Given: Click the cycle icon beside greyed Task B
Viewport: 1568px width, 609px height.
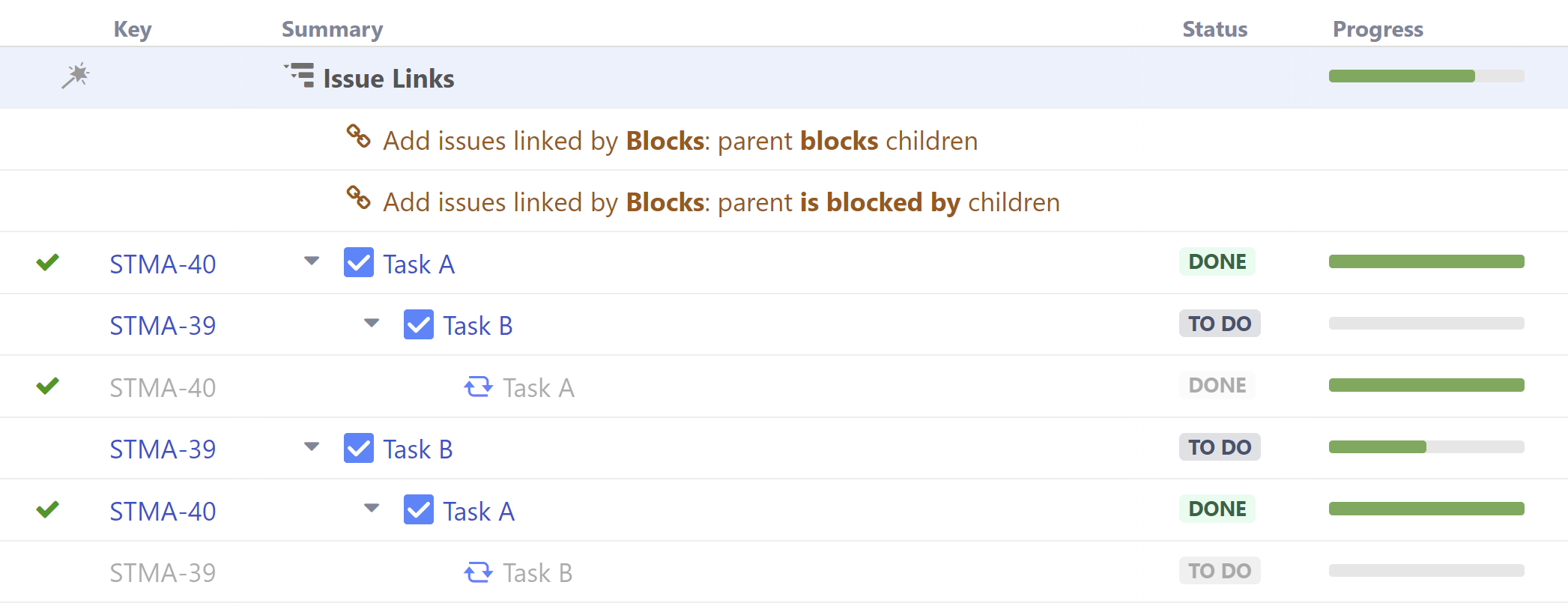Looking at the screenshot, I should 478,572.
